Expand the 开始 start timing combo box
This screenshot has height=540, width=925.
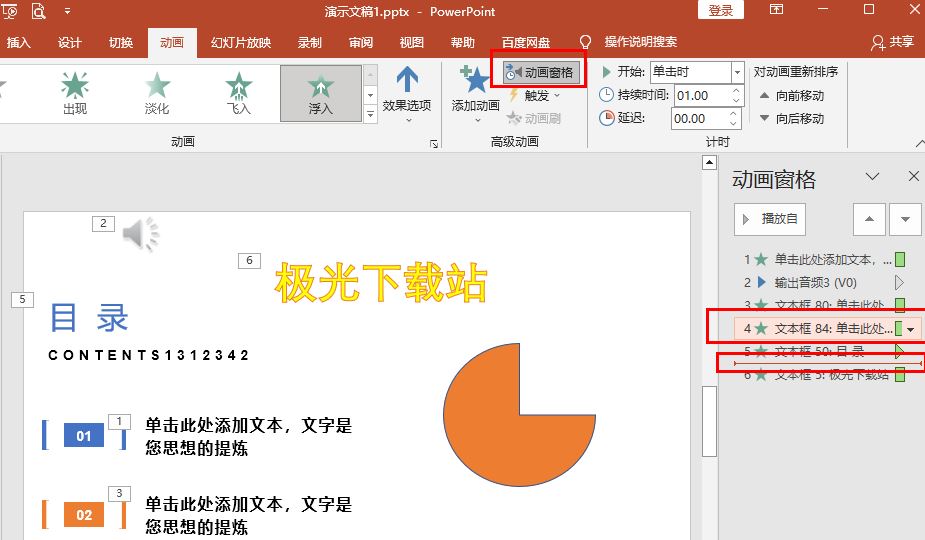[x=737, y=72]
